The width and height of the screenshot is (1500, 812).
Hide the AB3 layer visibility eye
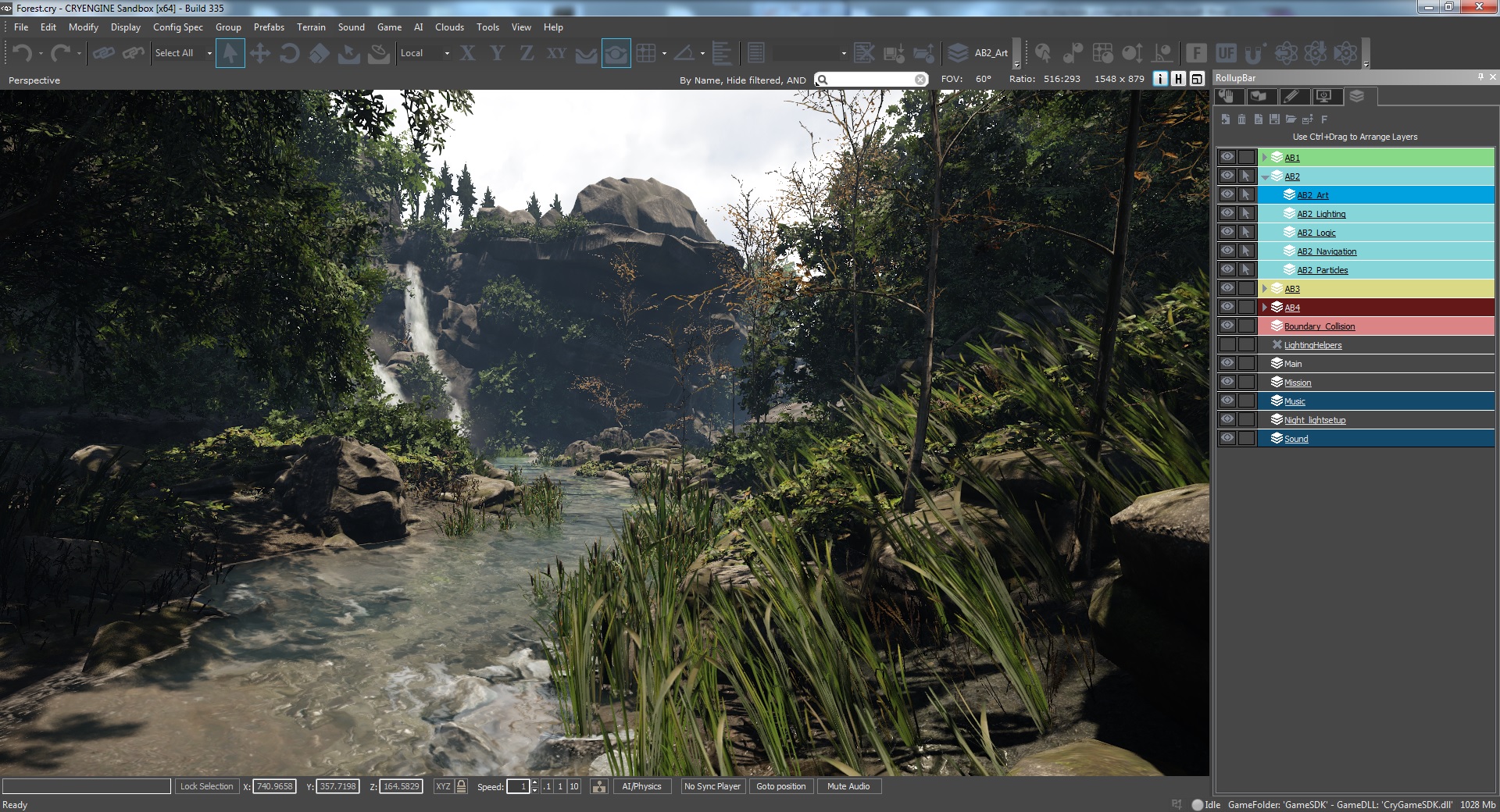(x=1227, y=288)
